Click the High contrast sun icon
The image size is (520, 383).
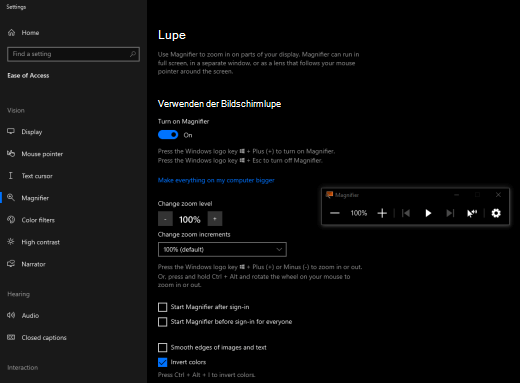click(11, 241)
